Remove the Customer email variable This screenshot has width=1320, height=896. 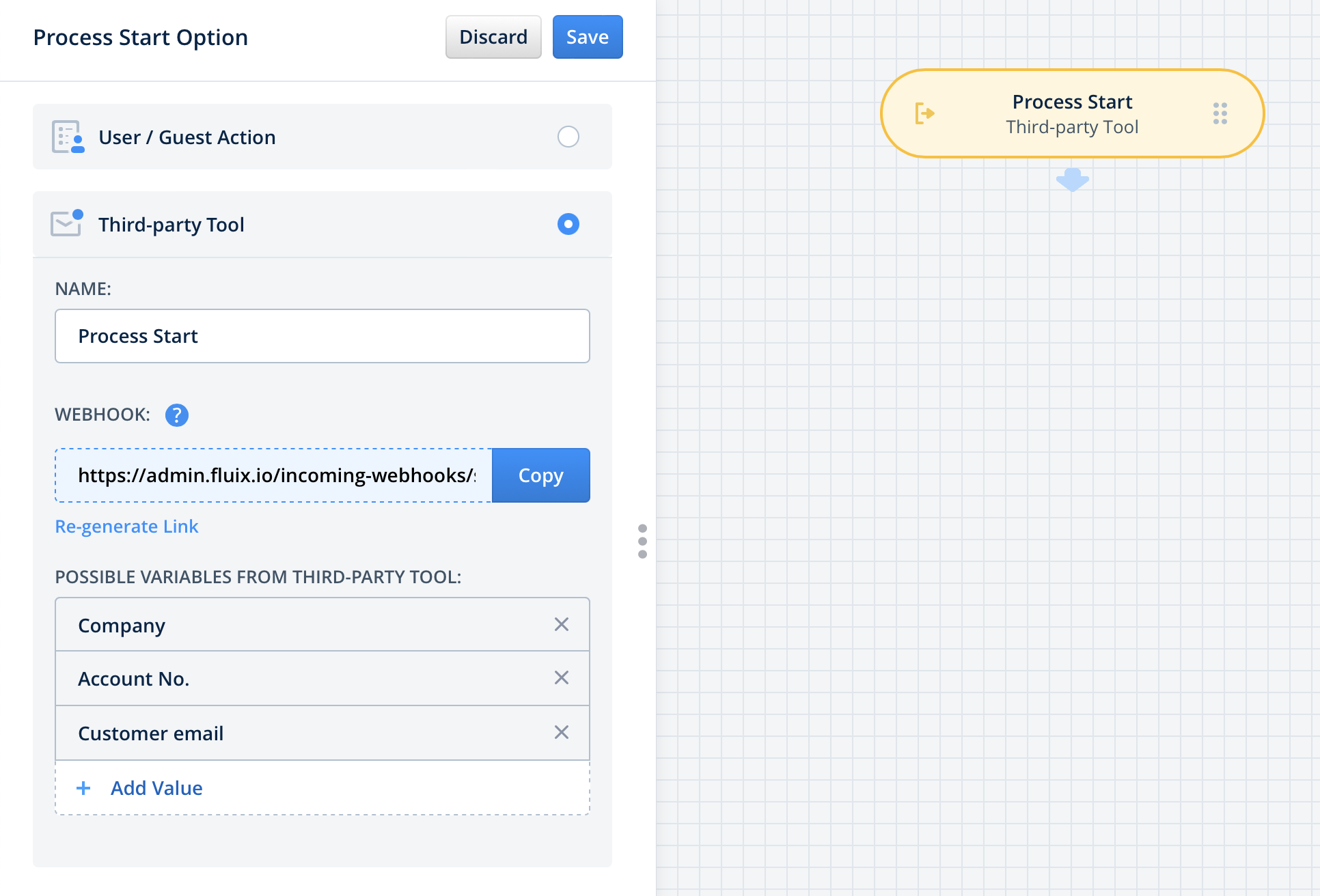coord(562,732)
